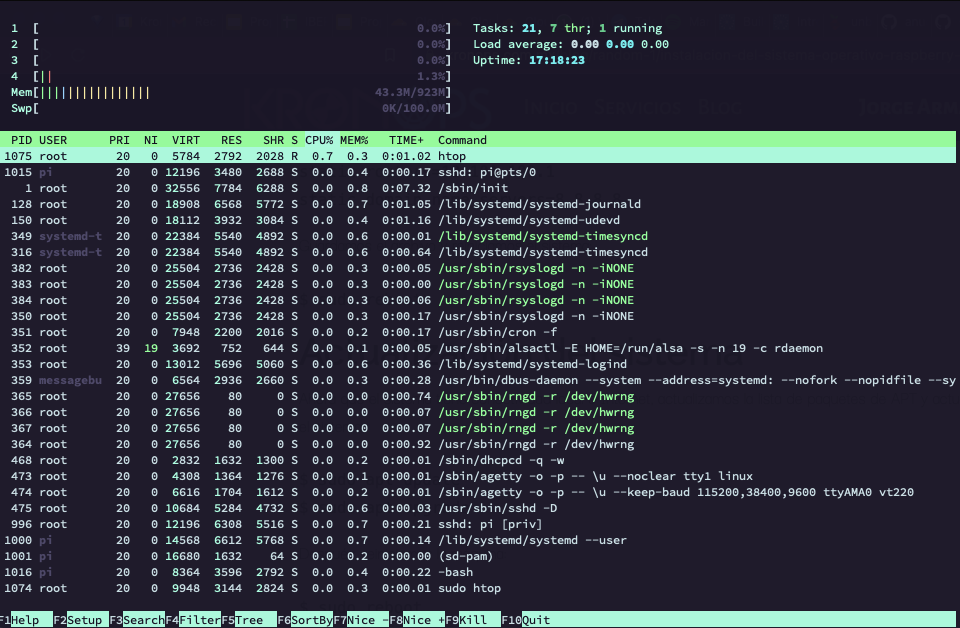Click the Mem usage meter bar
960x628 pixels.
pyautogui.click(x=200, y=92)
